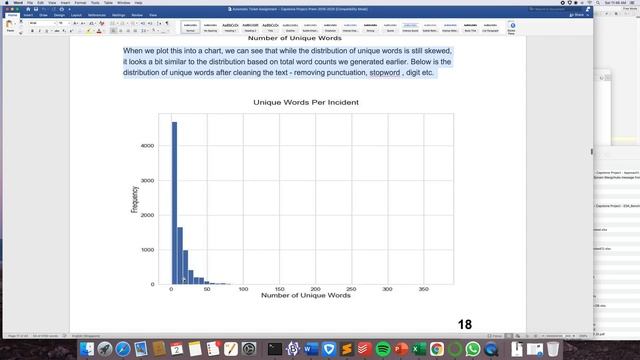Toggle align text left
The width and height of the screenshot is (640, 360).
(x=113, y=31)
